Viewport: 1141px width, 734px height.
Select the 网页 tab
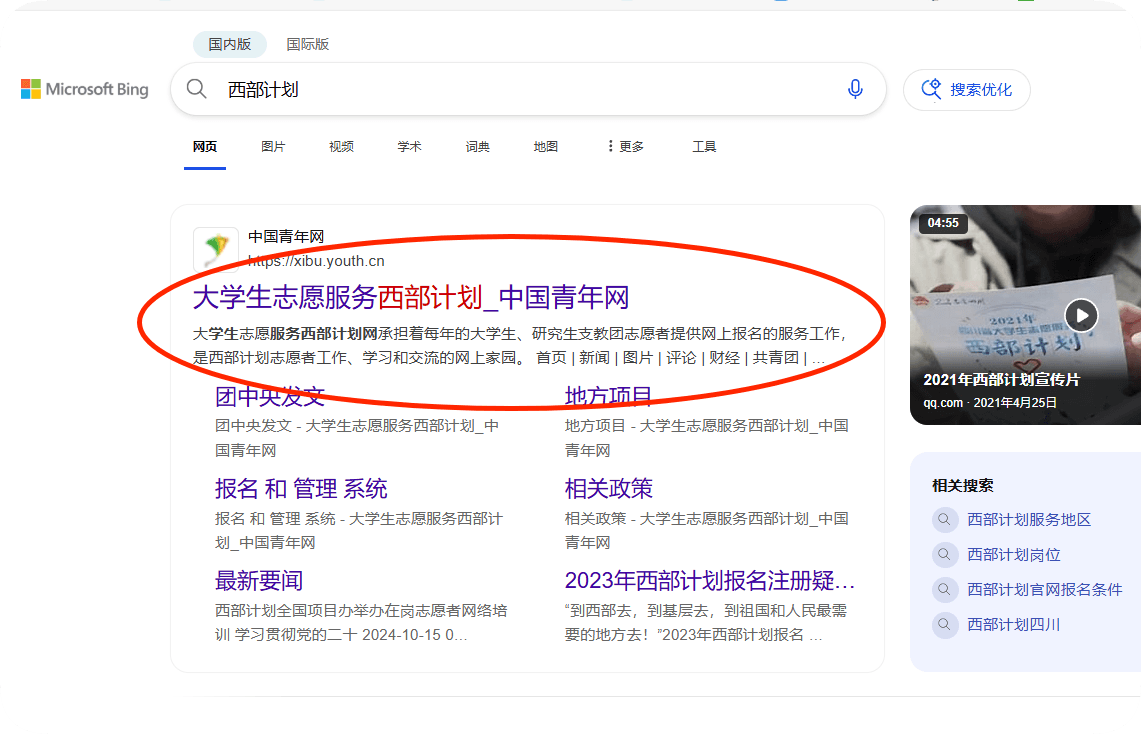pos(204,147)
